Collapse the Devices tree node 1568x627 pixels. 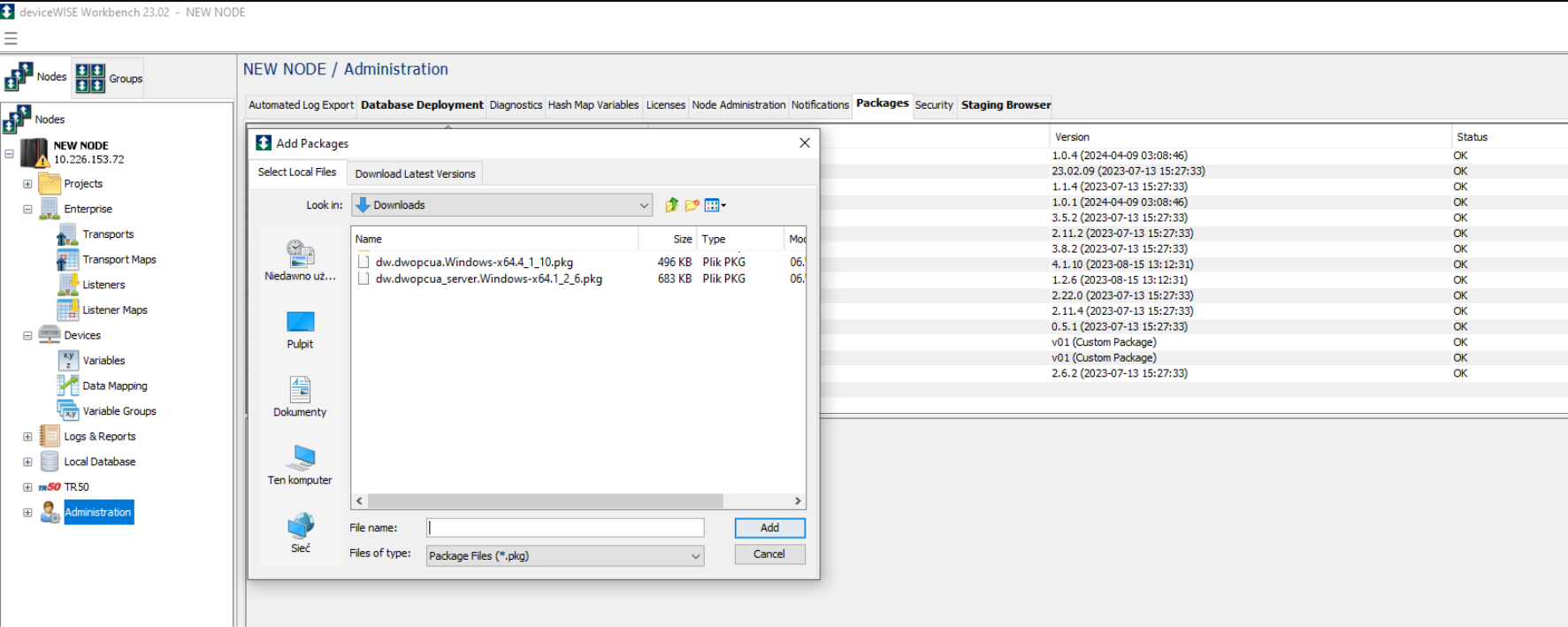27,336
